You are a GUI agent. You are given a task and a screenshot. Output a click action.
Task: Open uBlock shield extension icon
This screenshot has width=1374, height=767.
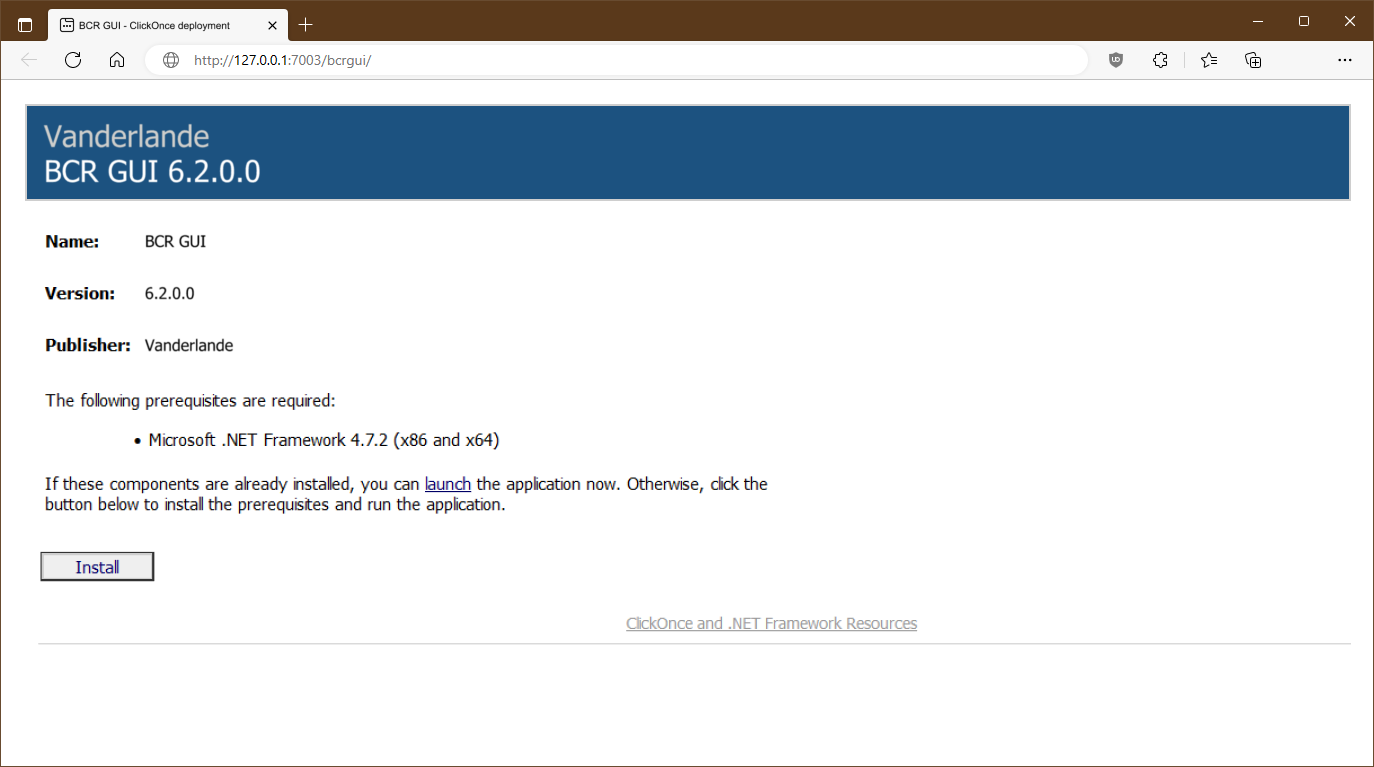pyautogui.click(x=1116, y=60)
